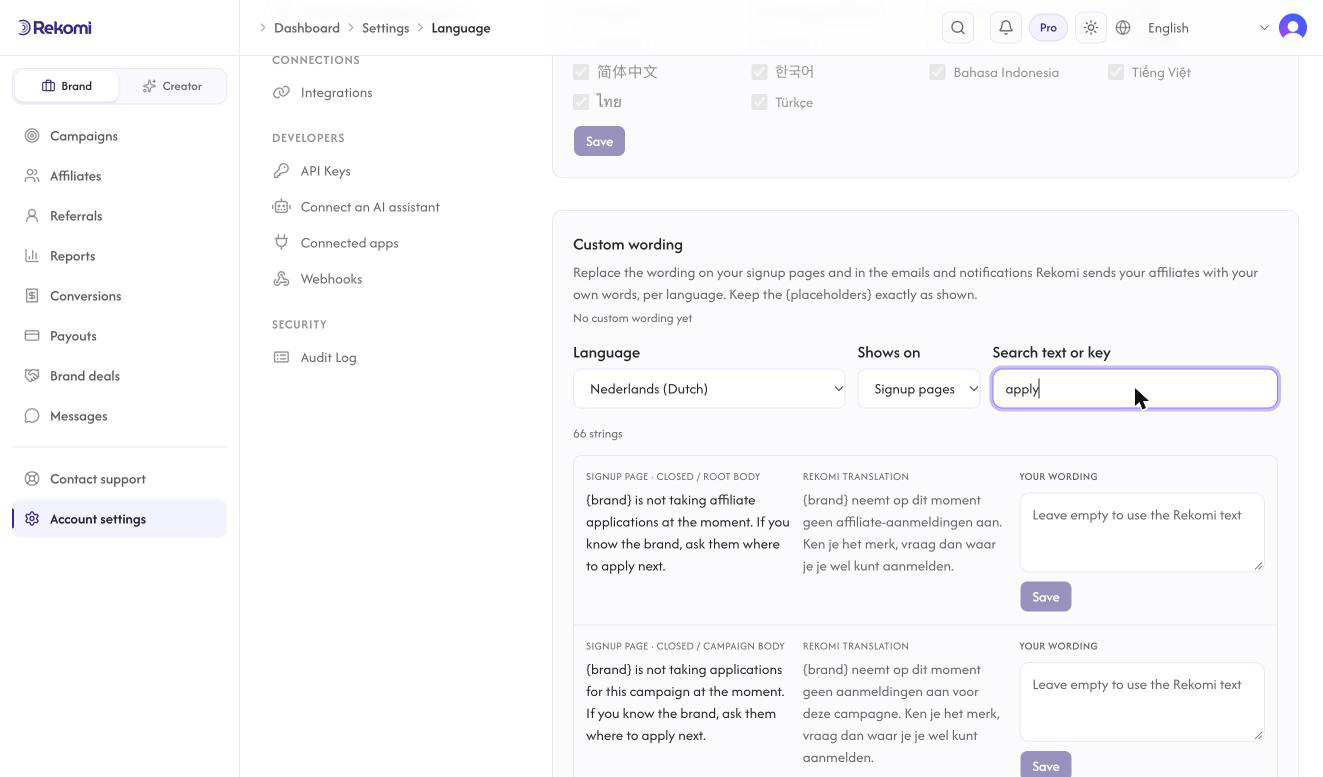1323x777 pixels.
Task: Open the English interface language dropdown
Action: [x=1208, y=28]
